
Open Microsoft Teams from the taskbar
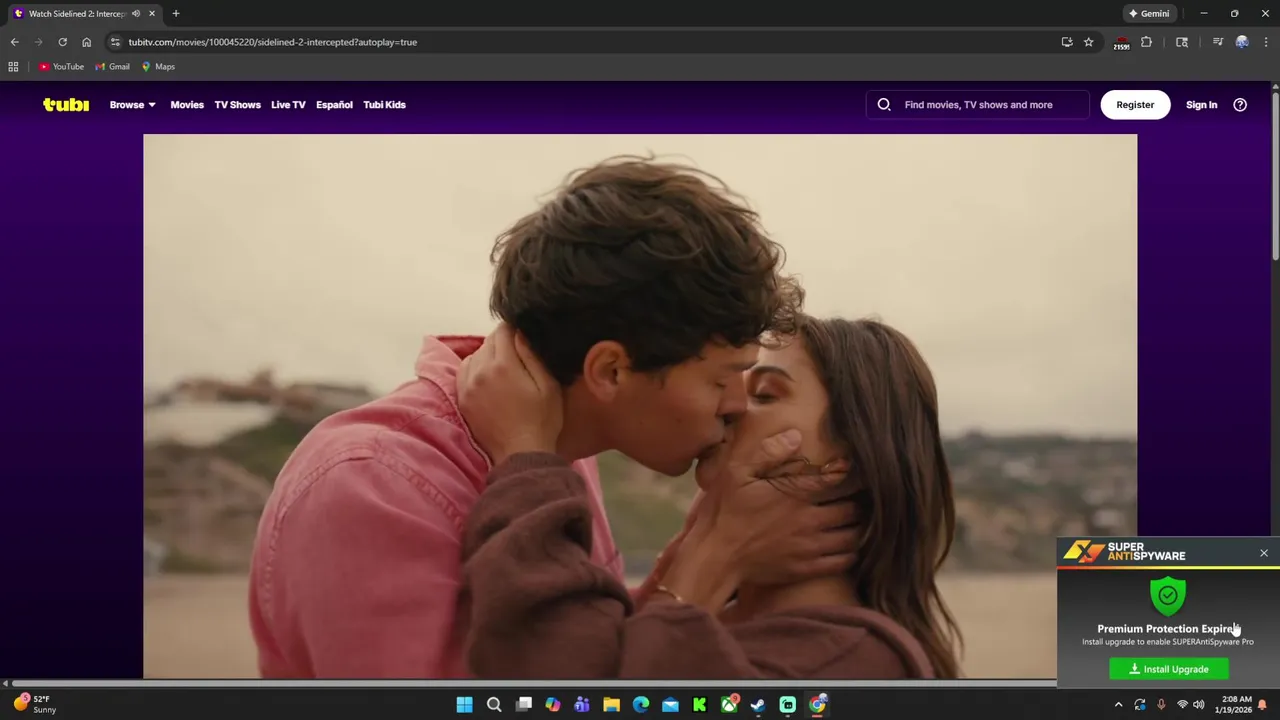[582, 705]
